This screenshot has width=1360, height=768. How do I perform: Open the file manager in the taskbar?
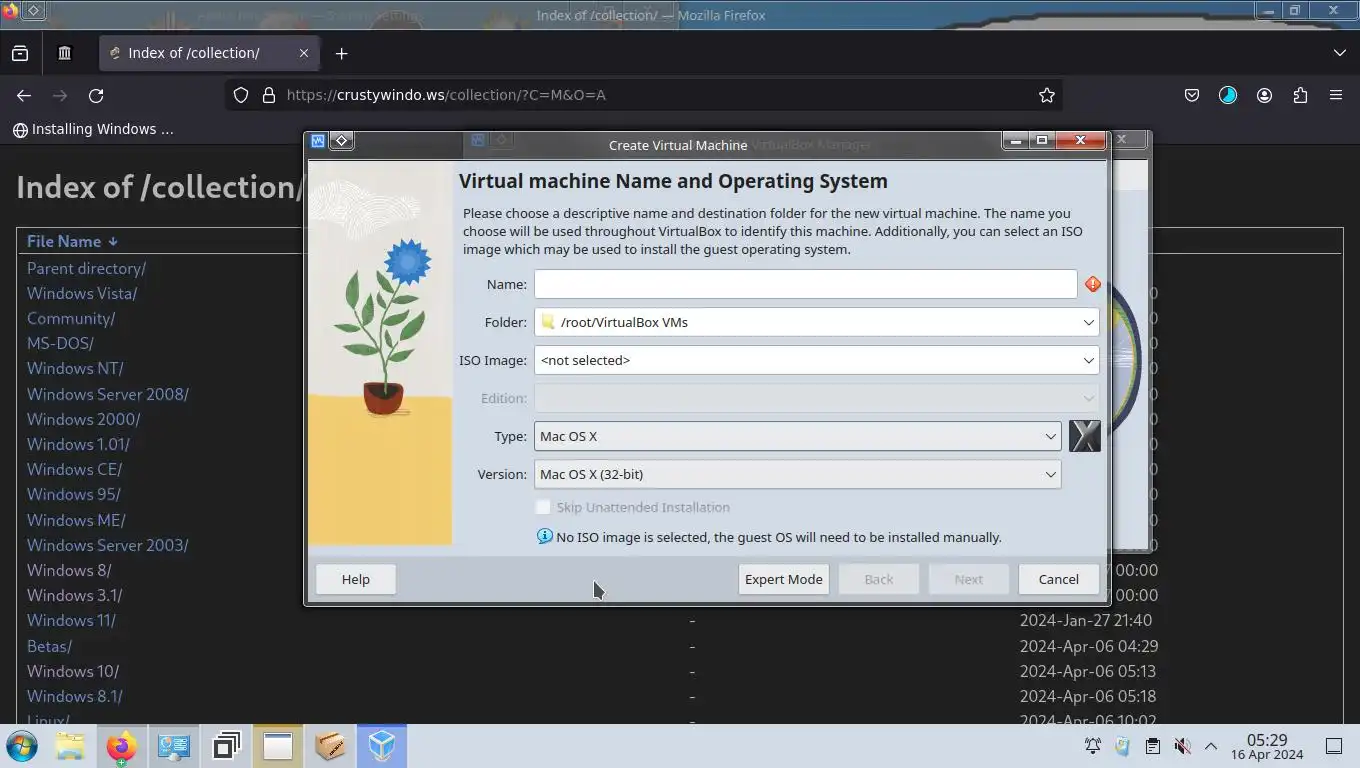[x=70, y=746]
